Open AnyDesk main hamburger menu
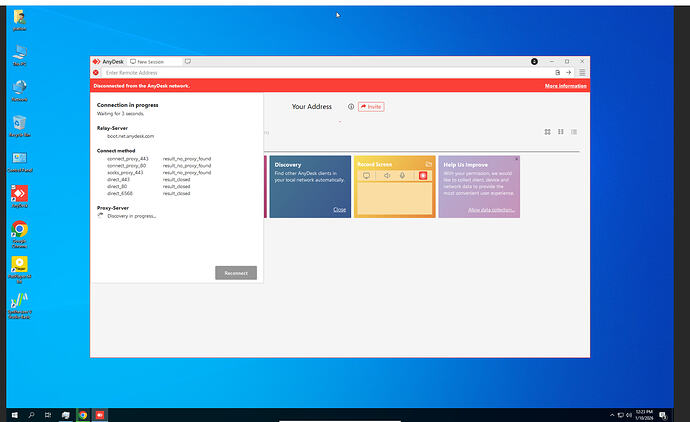The height and width of the screenshot is (422, 690). coord(582,72)
